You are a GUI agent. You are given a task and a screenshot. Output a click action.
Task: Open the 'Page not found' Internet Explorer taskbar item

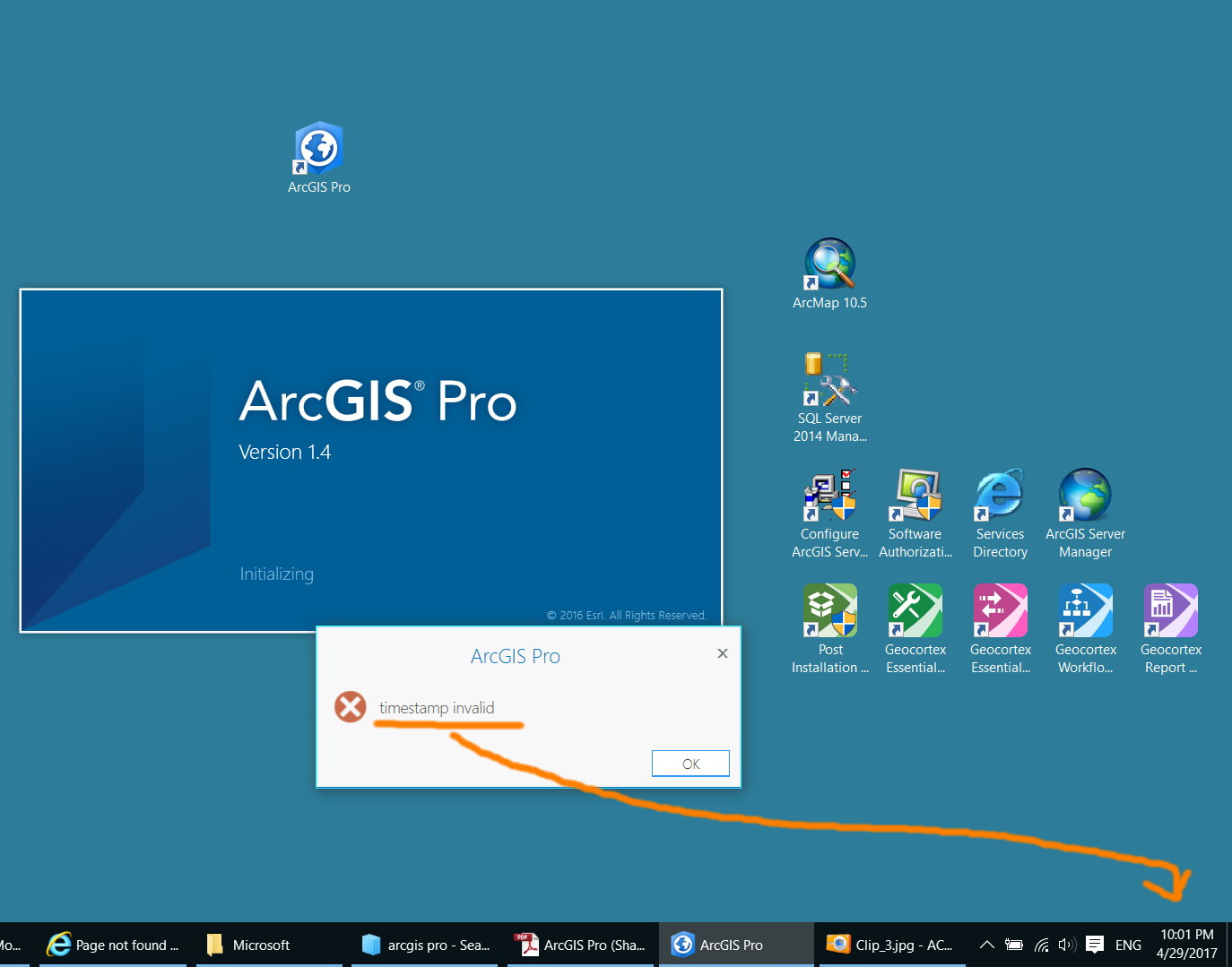[x=112, y=945]
